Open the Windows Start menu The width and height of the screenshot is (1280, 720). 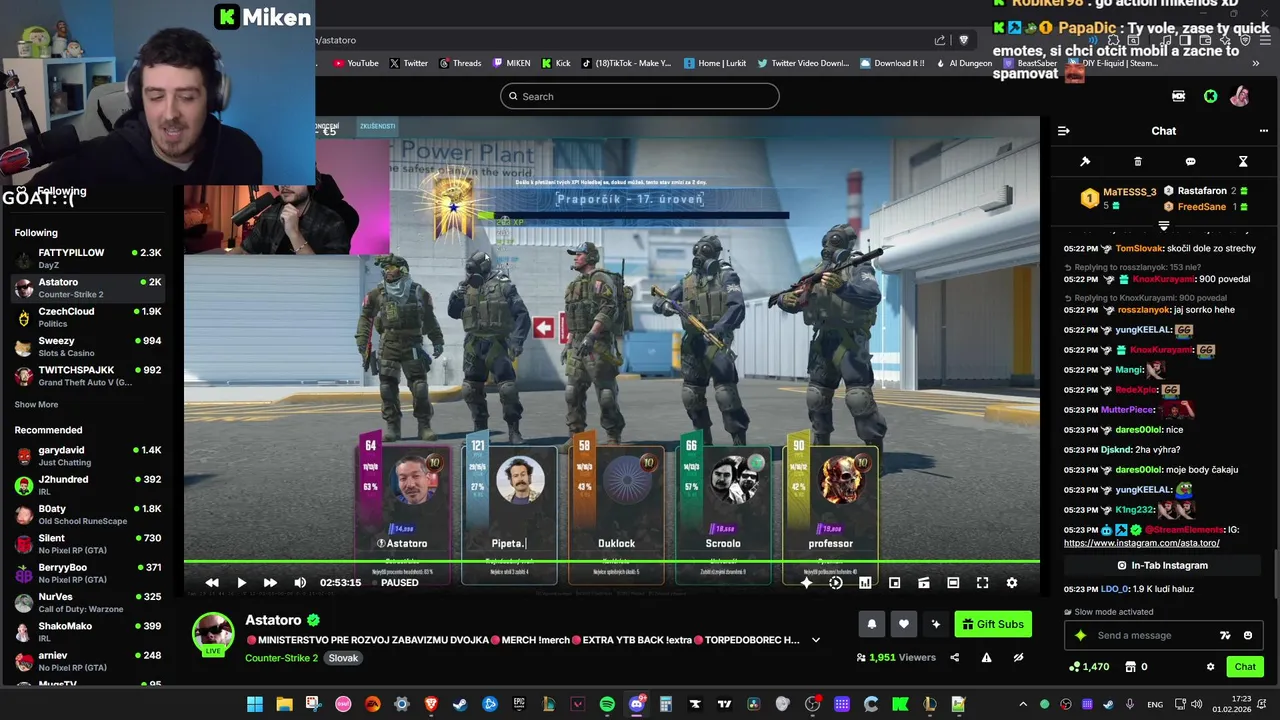point(255,704)
